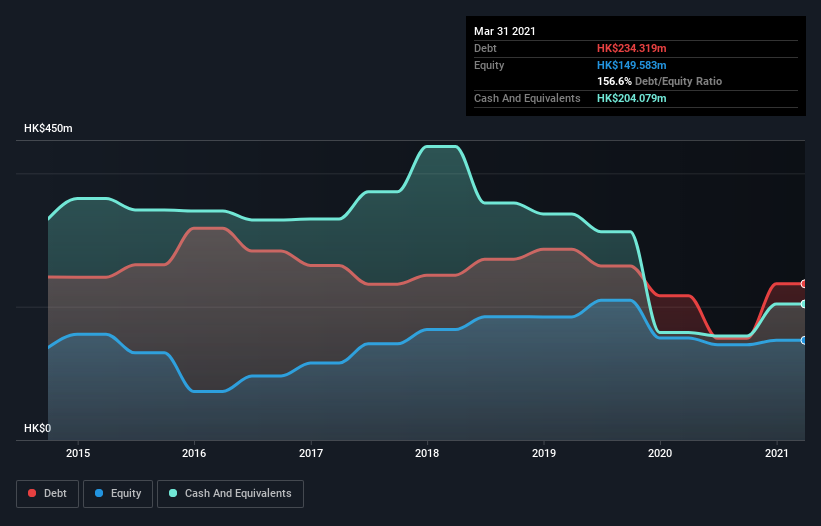Click the 2015 x-axis label
Viewport: 821px width, 526px height.
(78, 453)
